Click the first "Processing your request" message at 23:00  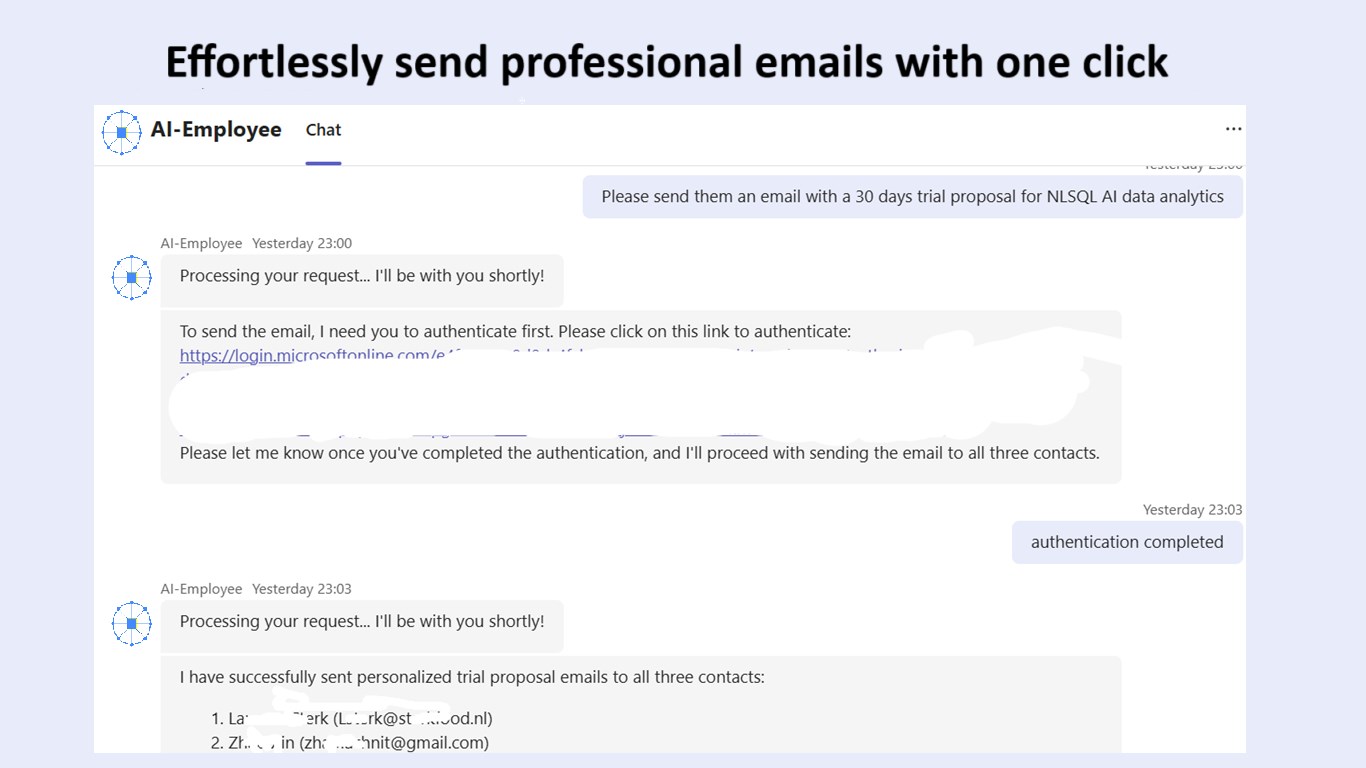click(x=362, y=276)
